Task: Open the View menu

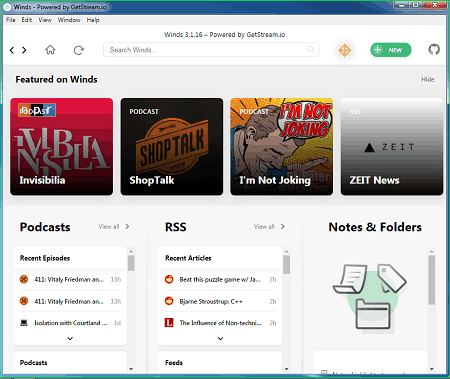Action: (45, 20)
